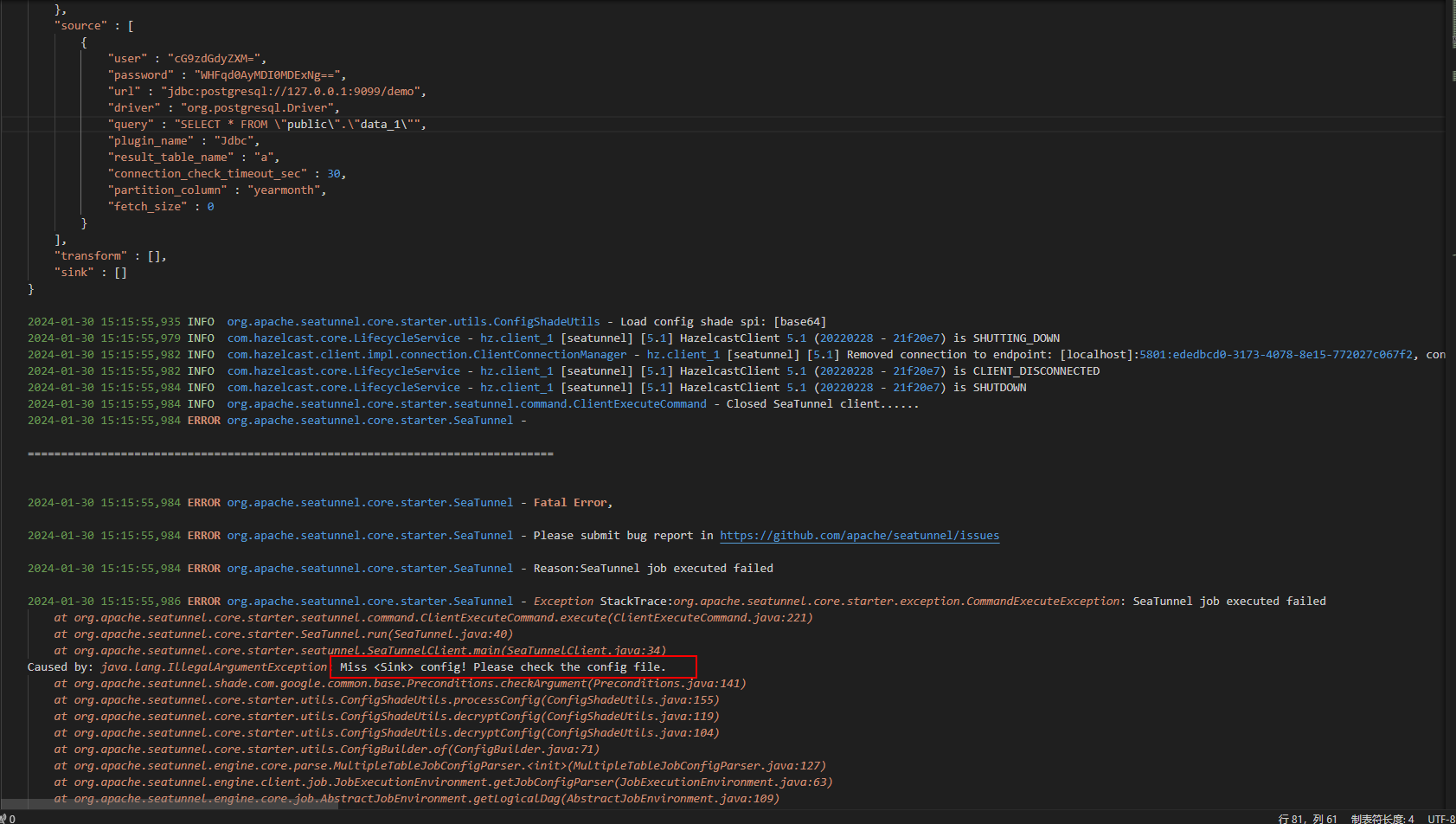Open the tab size setting (制表符长度: 4)
1456x824 pixels.
click(x=1382, y=818)
